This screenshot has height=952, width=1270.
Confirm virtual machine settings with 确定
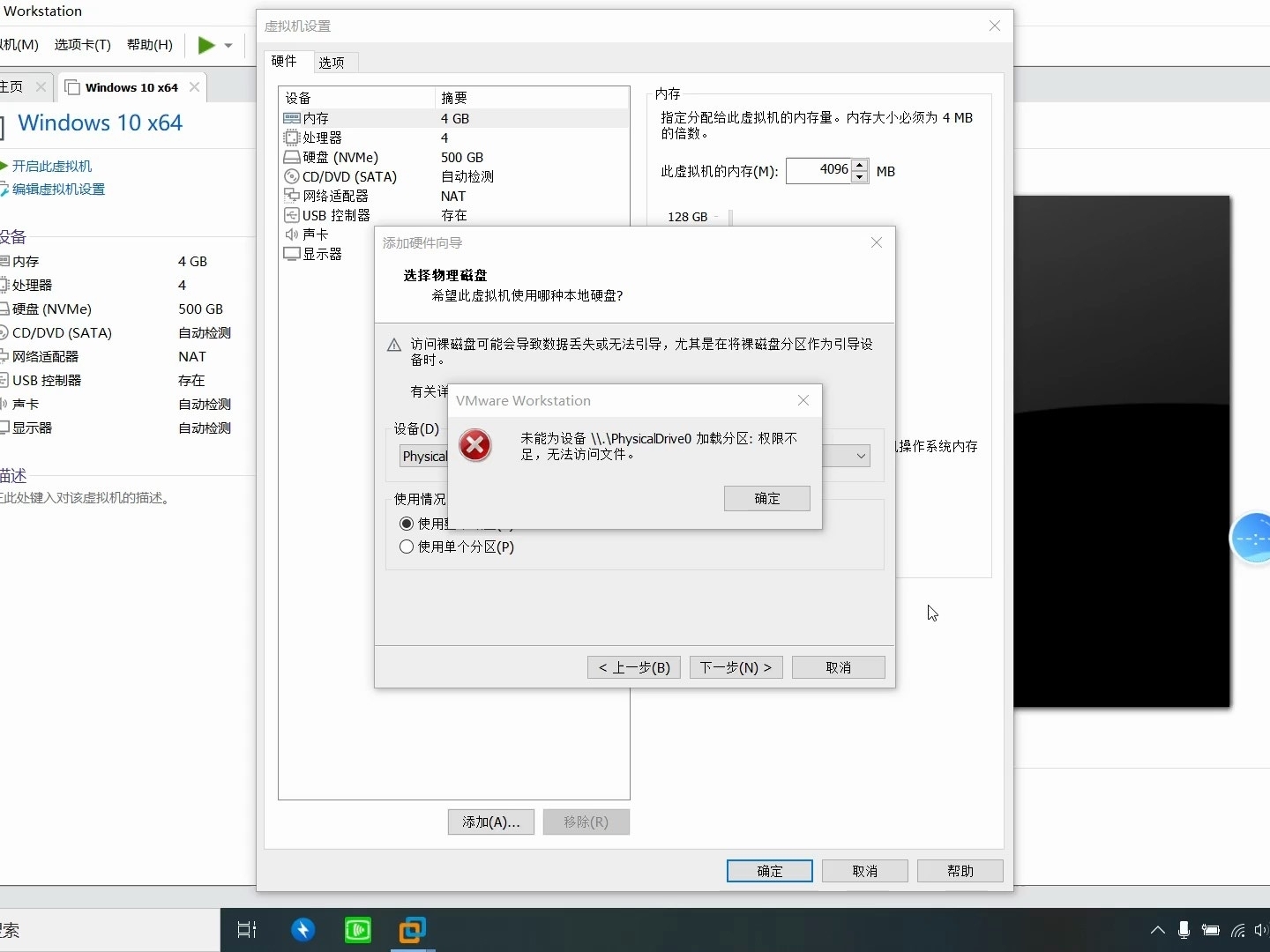tap(770, 871)
